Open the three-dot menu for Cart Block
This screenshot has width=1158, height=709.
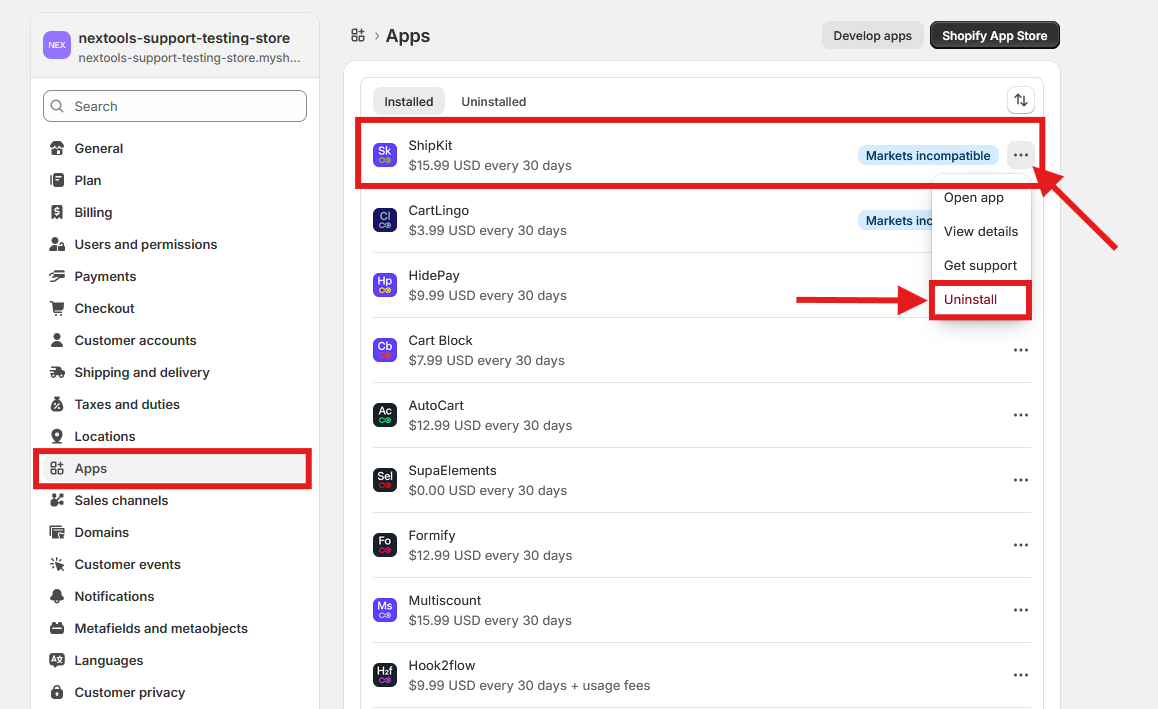(x=1020, y=350)
